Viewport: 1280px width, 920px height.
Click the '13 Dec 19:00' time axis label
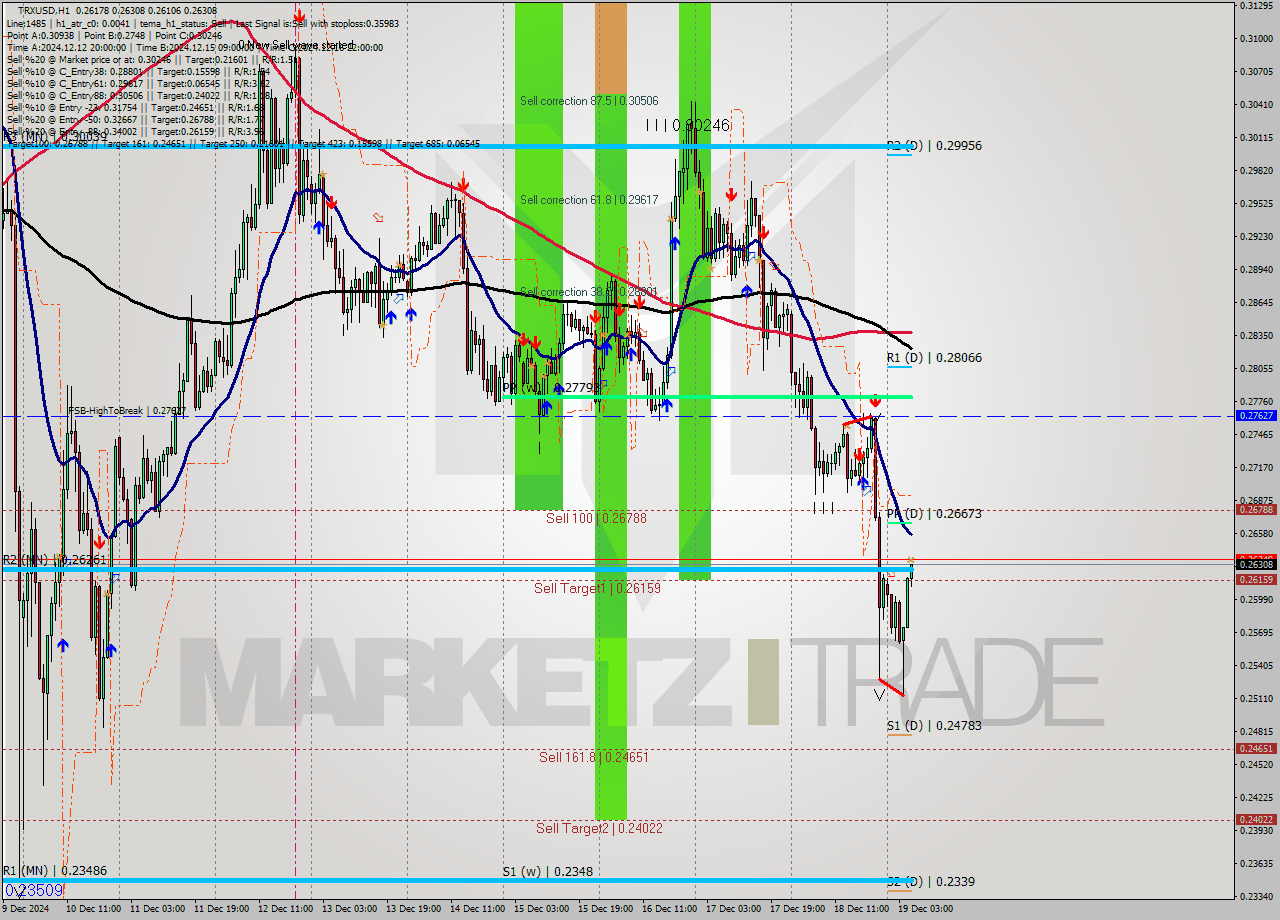[413, 909]
